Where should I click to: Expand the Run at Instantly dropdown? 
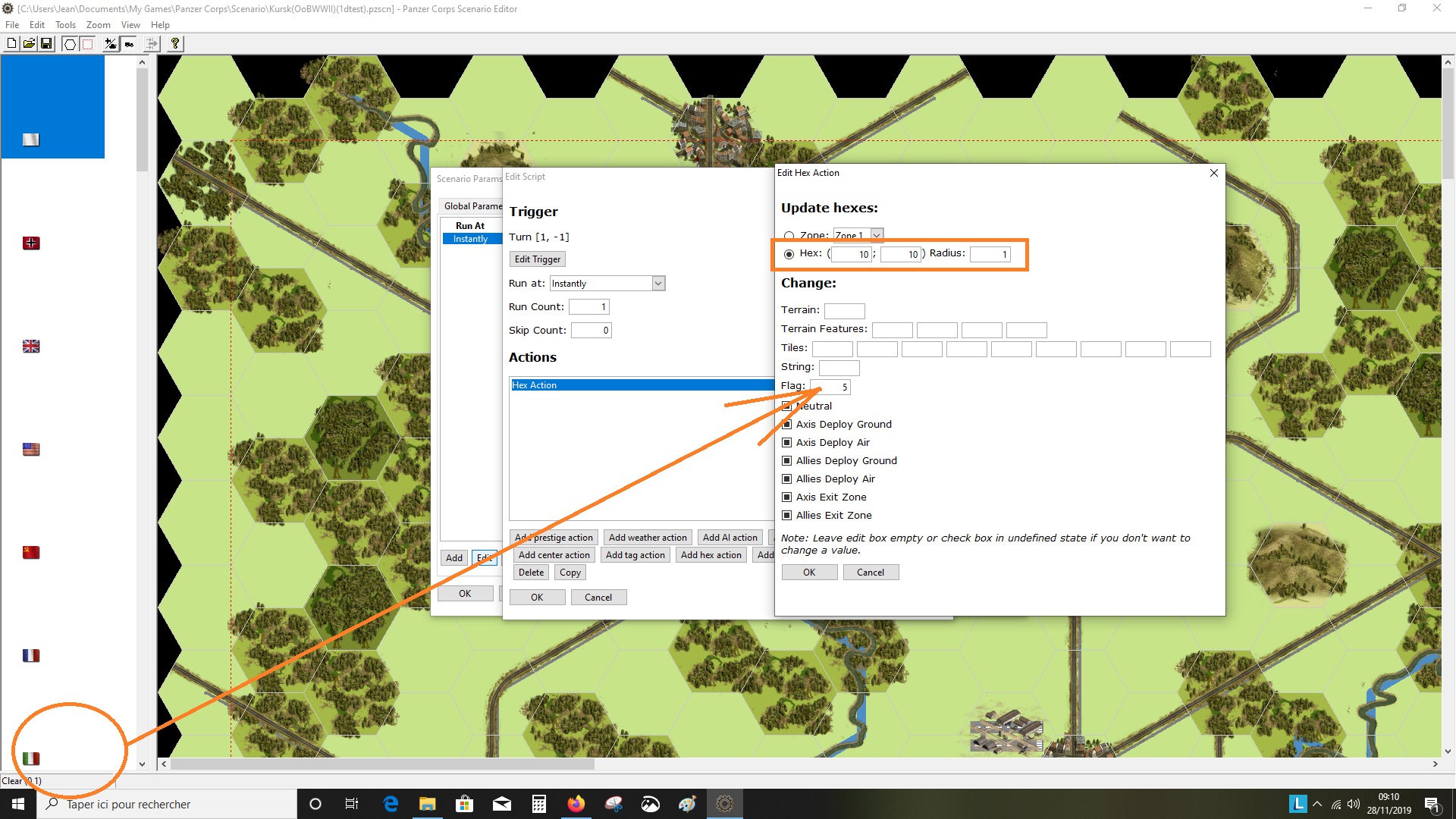[x=658, y=284]
